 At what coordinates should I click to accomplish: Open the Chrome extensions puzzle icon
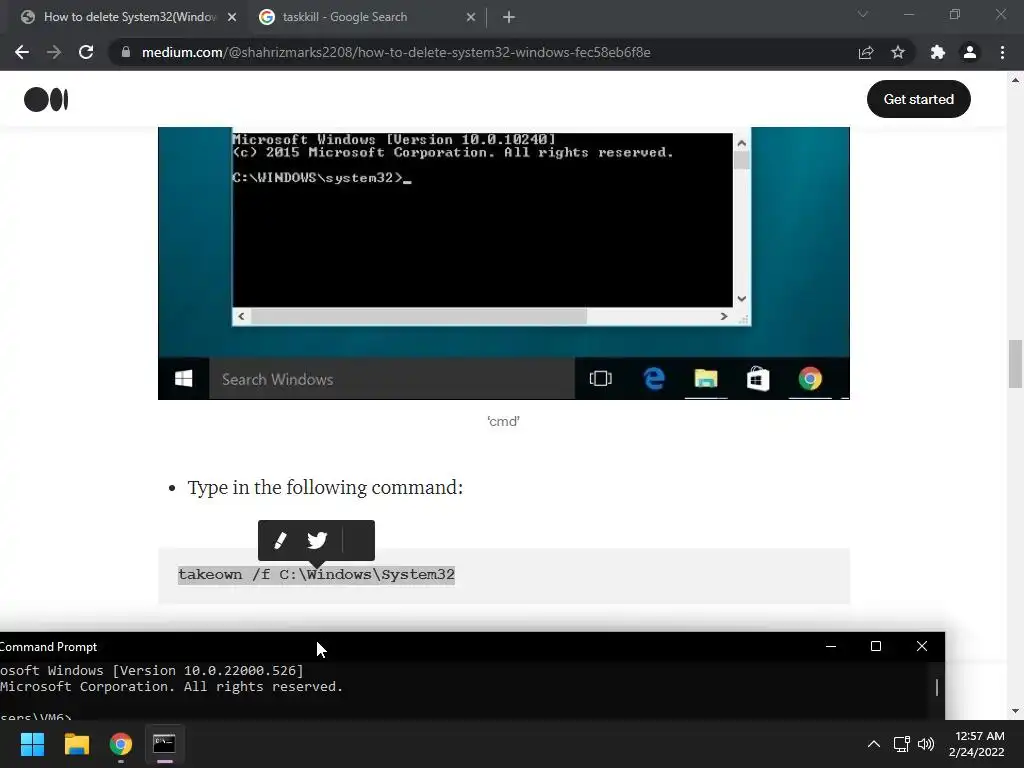point(938,52)
